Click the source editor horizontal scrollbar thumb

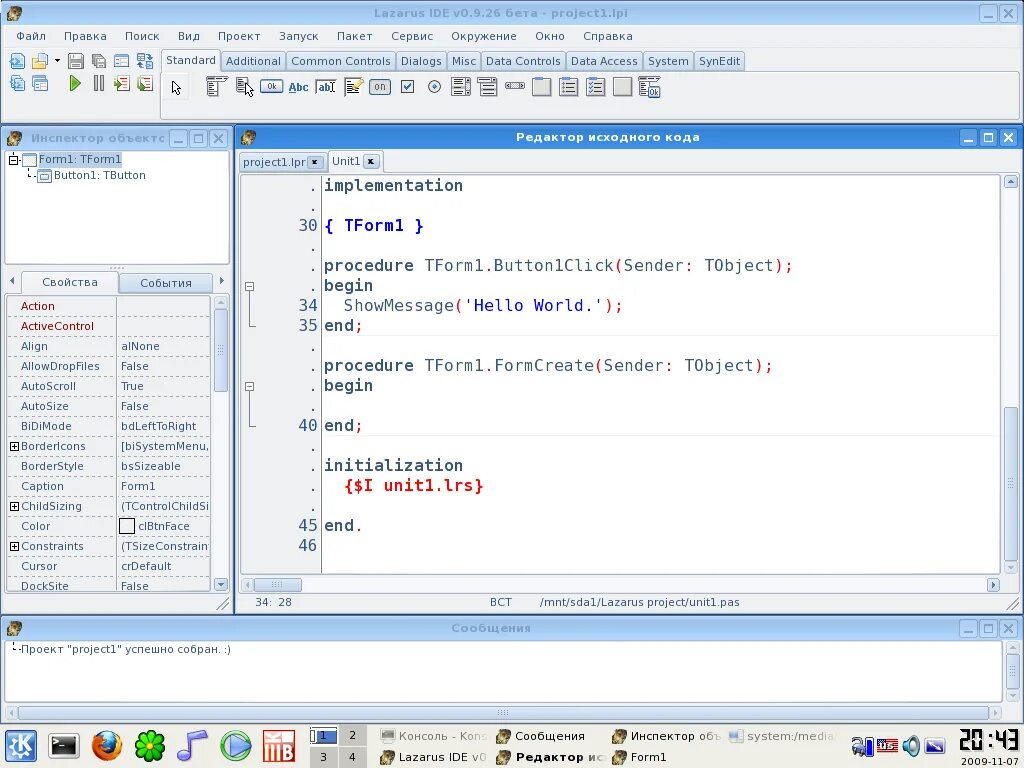coord(278,584)
